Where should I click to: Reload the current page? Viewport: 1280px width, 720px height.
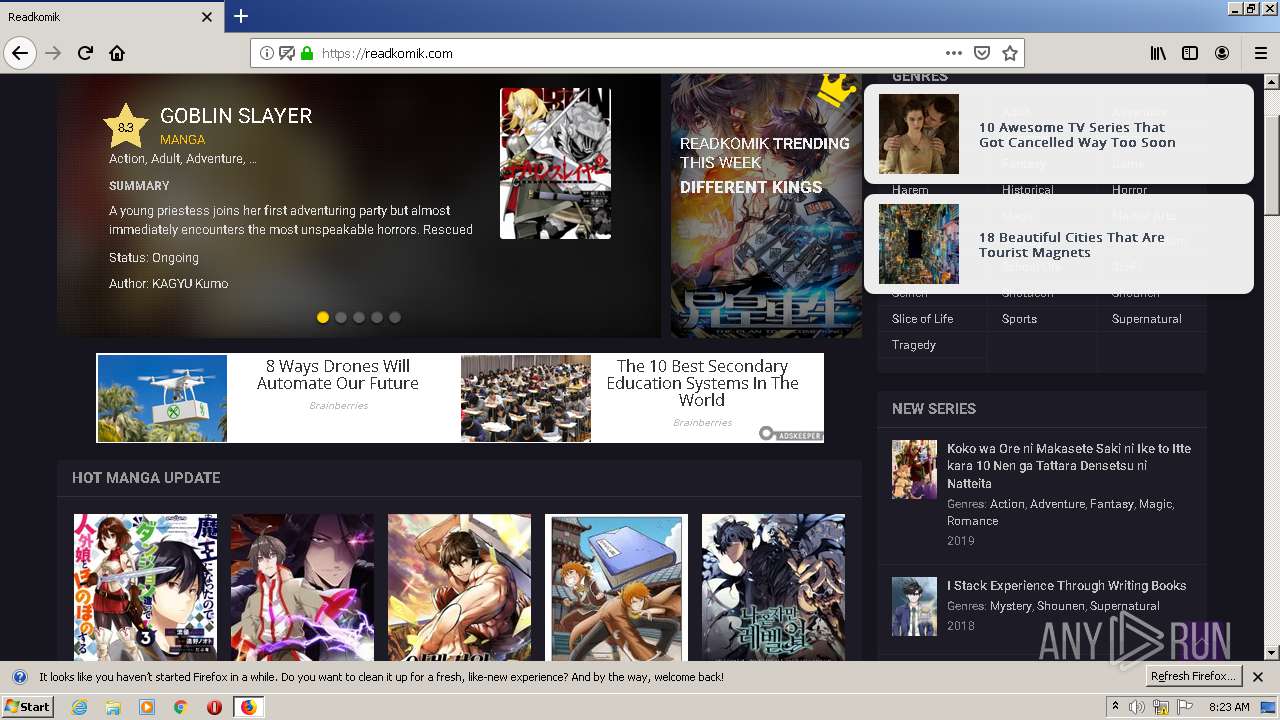coord(85,53)
